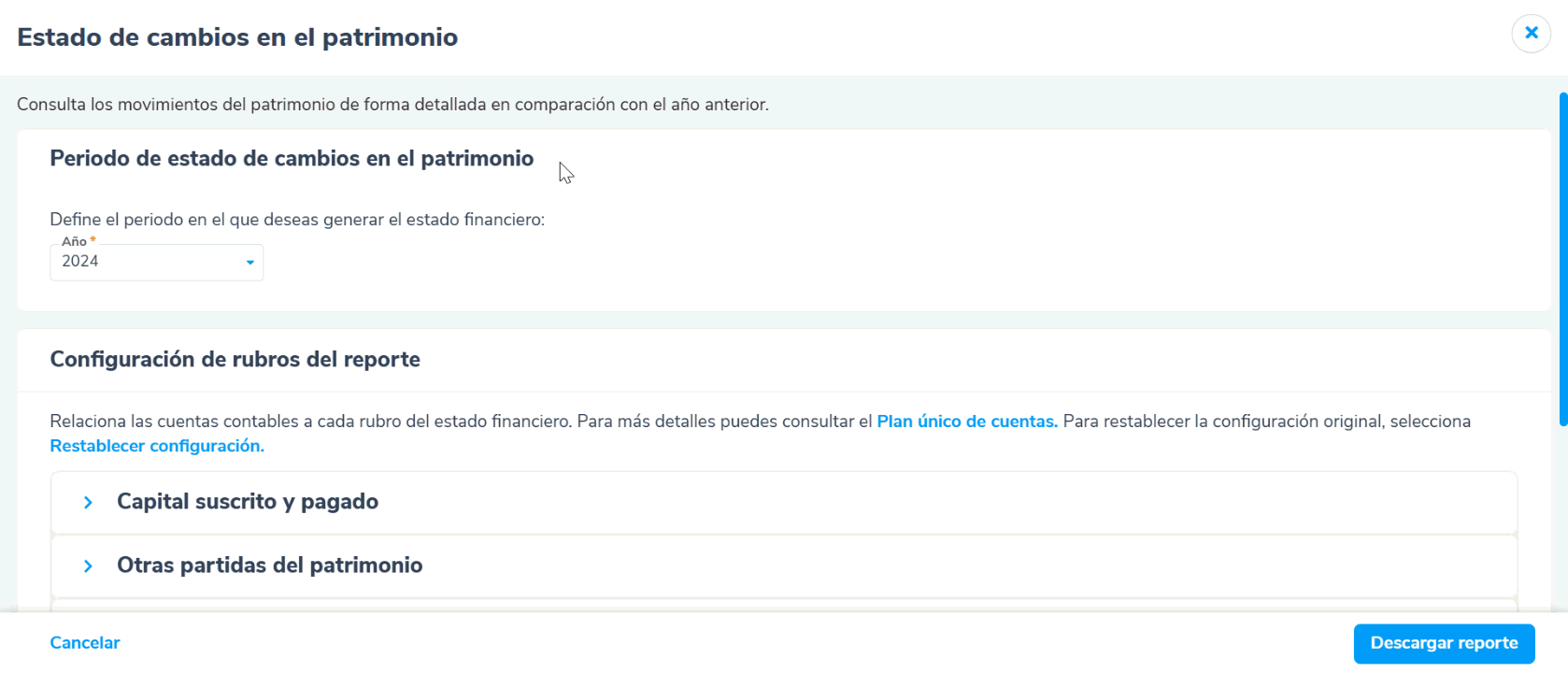Click the 2024 year value field
This screenshot has height=673, width=1568.
pyautogui.click(x=140, y=262)
